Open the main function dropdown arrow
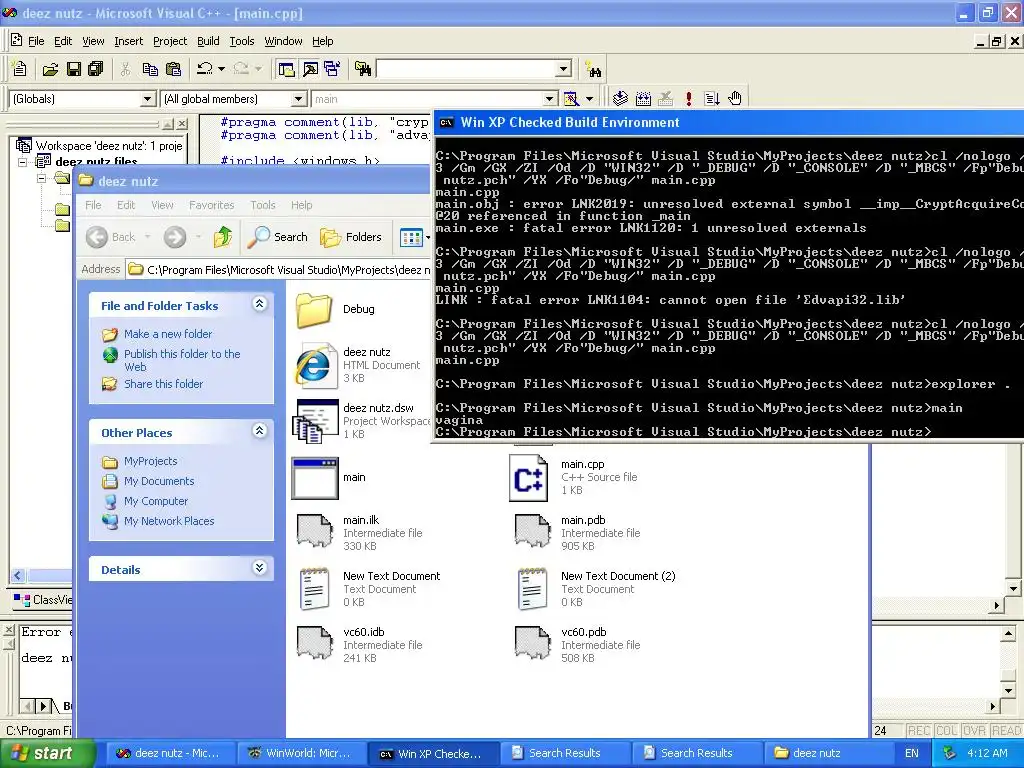1024x768 pixels. (550, 99)
